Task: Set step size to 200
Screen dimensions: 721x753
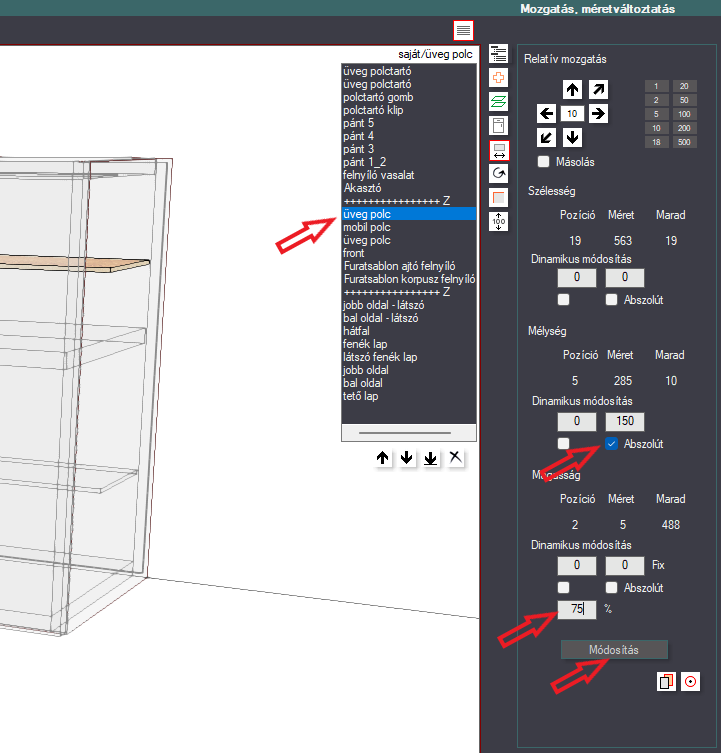Action: click(x=684, y=128)
